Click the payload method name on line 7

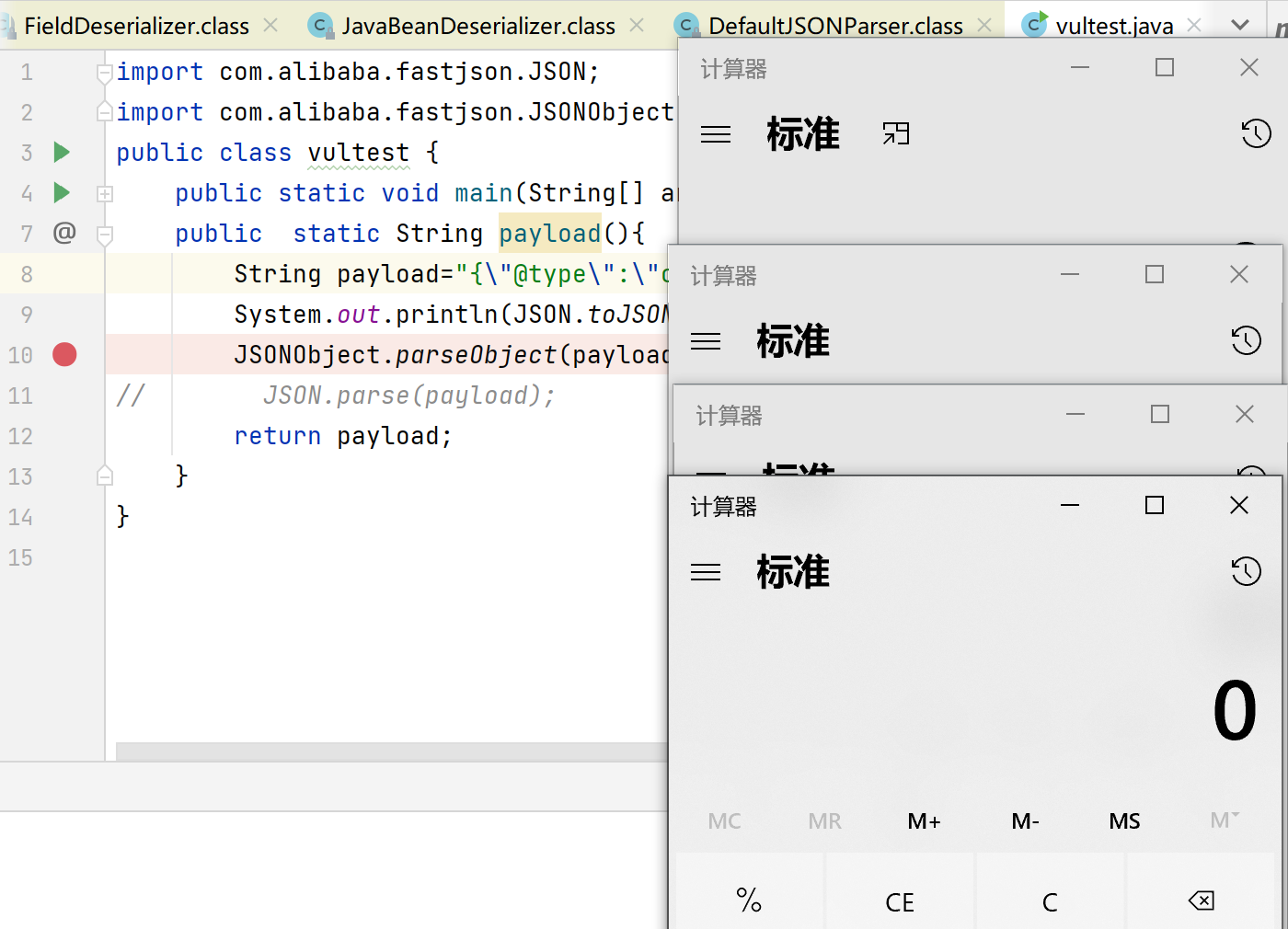(x=550, y=234)
